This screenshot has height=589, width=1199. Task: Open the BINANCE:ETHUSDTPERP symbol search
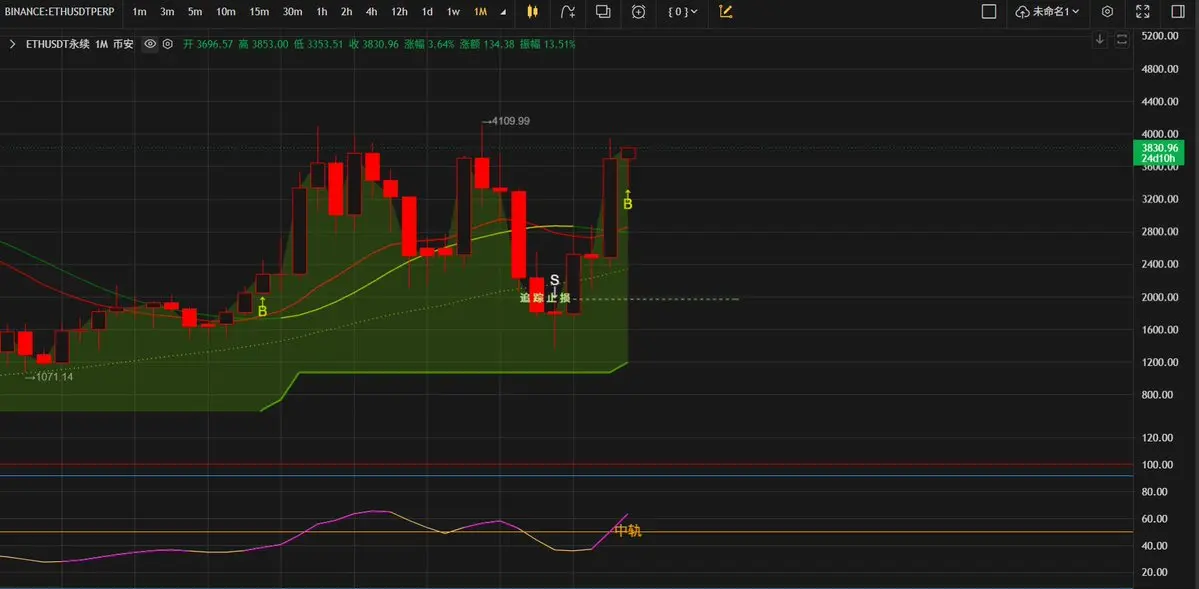click(60, 11)
